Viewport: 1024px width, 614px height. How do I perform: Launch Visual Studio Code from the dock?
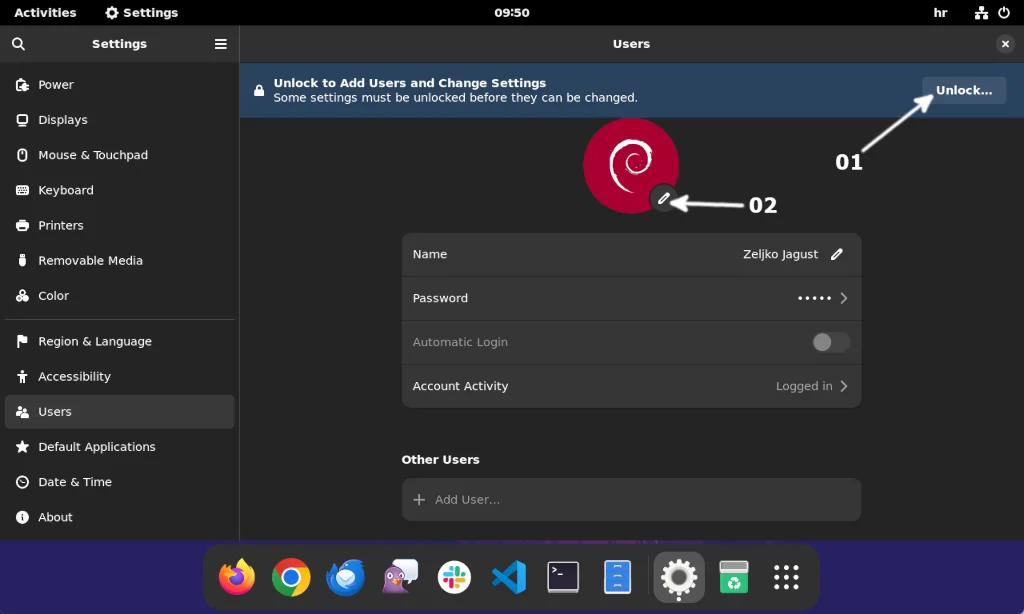tap(509, 577)
